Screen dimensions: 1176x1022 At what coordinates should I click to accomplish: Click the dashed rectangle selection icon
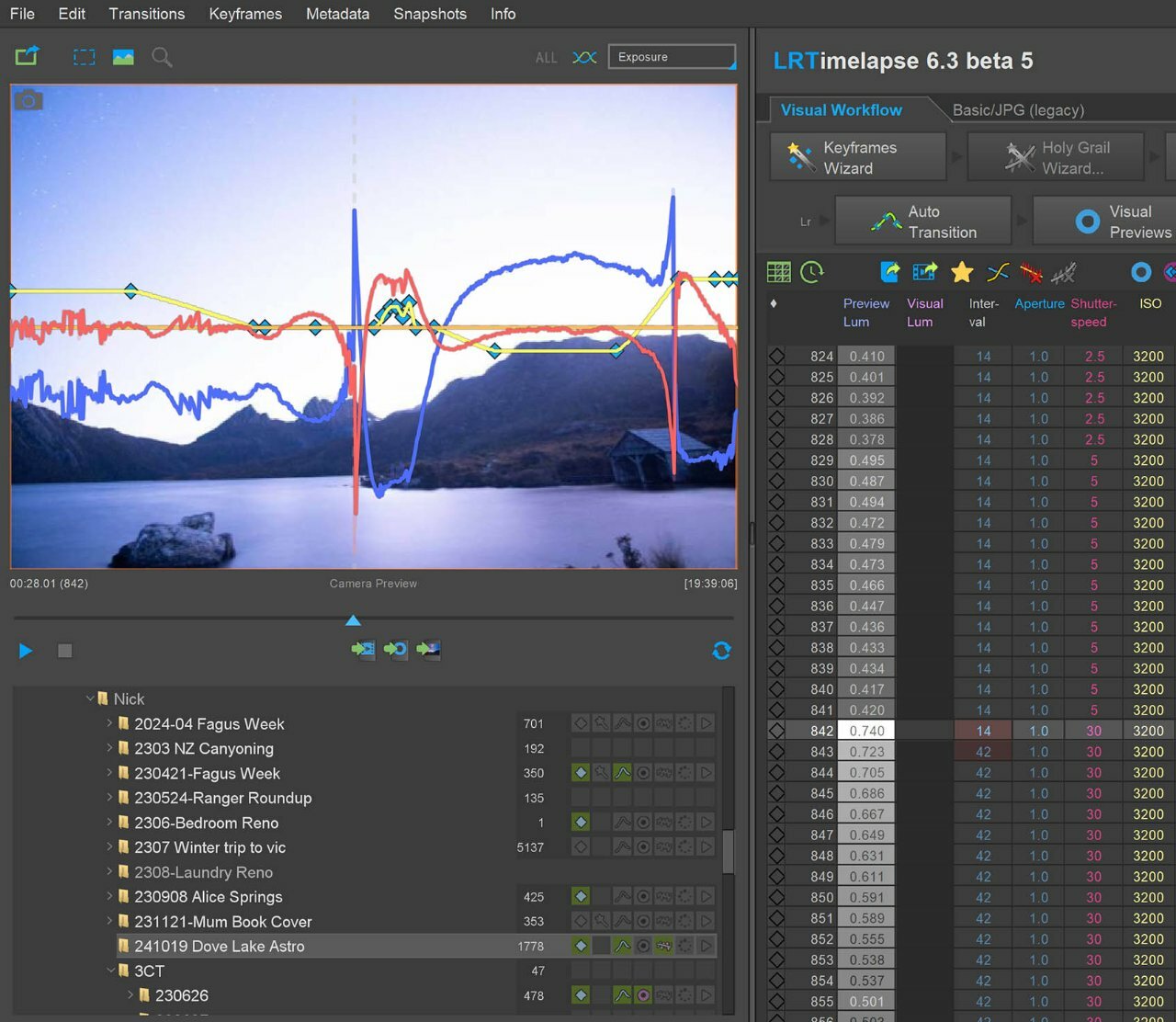coord(85,57)
